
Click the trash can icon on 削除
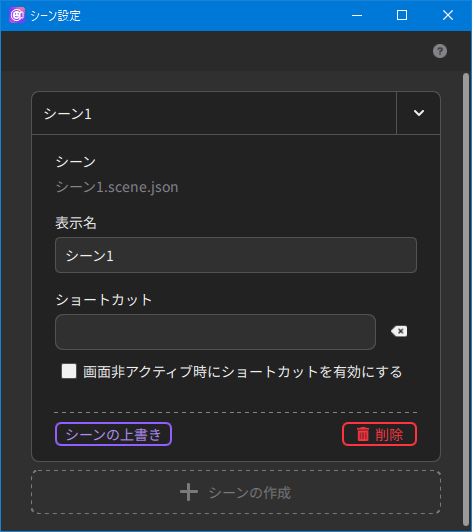363,434
